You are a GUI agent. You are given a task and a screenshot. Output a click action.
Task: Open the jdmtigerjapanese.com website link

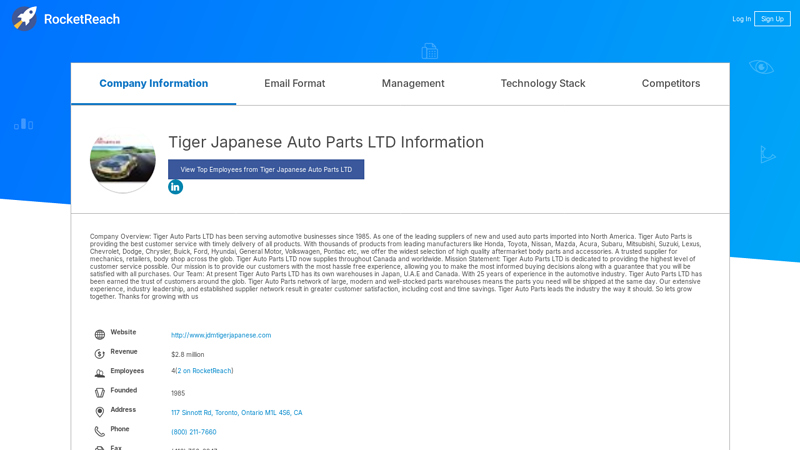[x=221, y=335]
